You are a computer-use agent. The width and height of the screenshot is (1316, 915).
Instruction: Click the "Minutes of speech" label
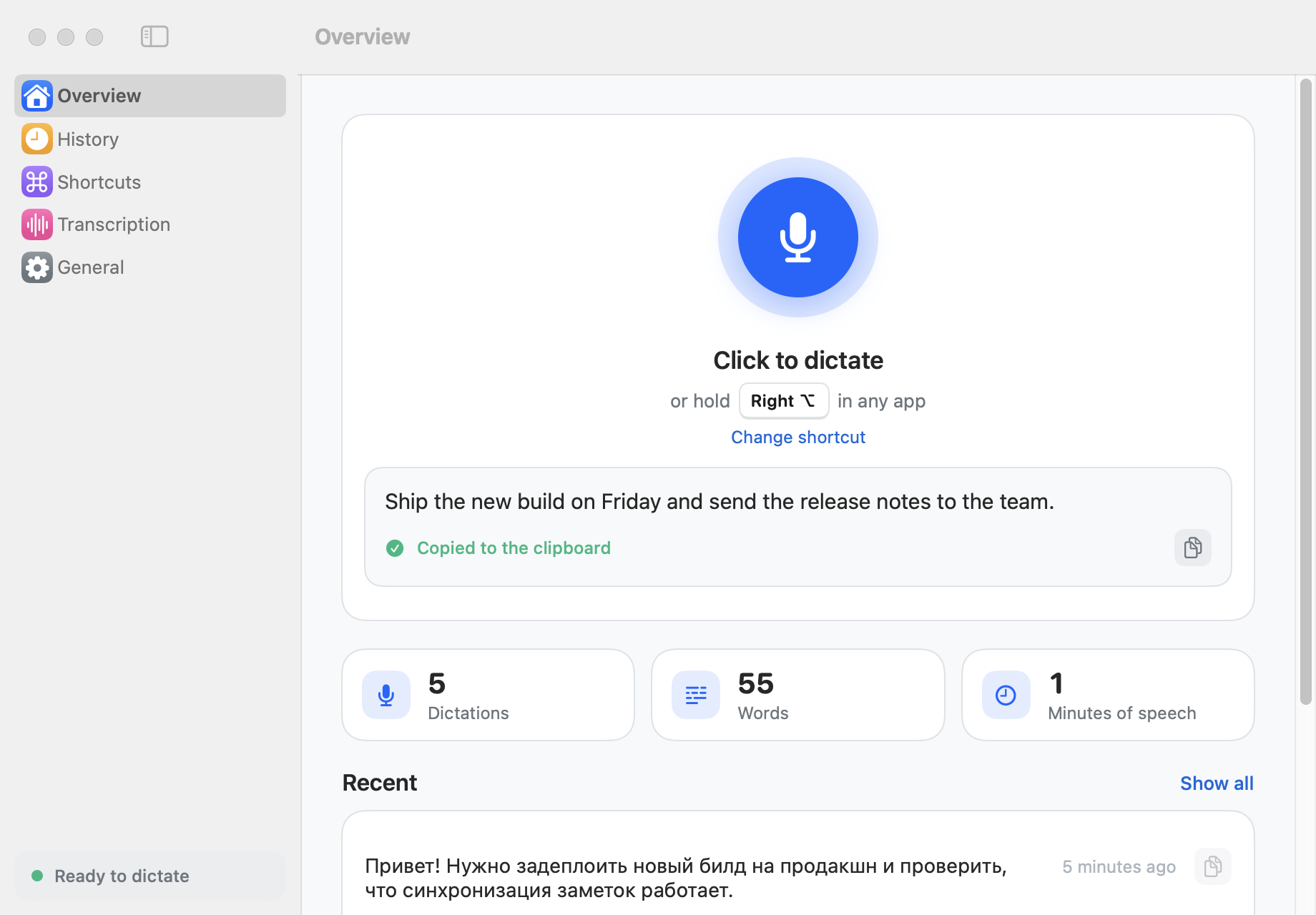coord(1121,713)
